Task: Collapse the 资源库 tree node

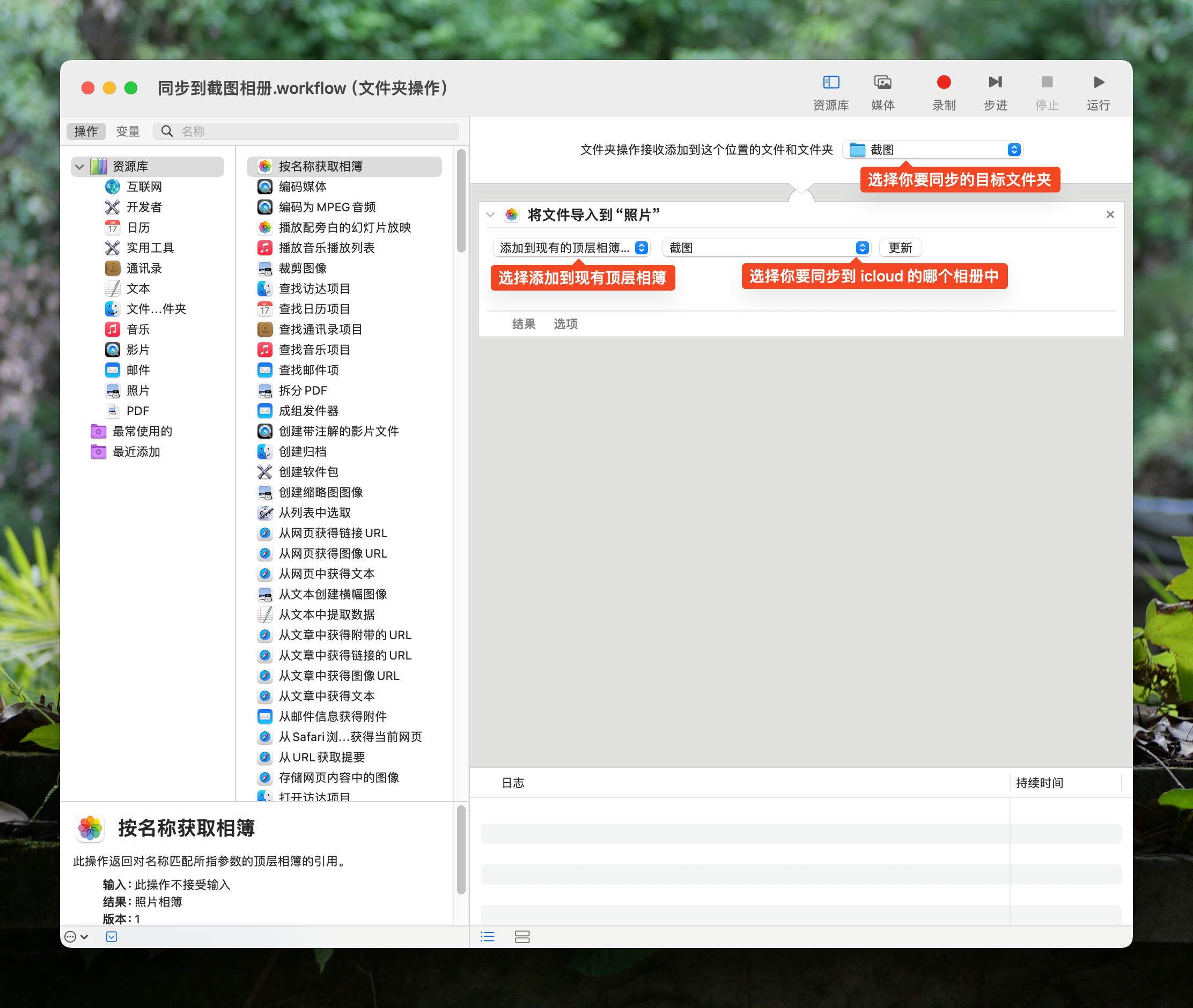Action: 79,167
